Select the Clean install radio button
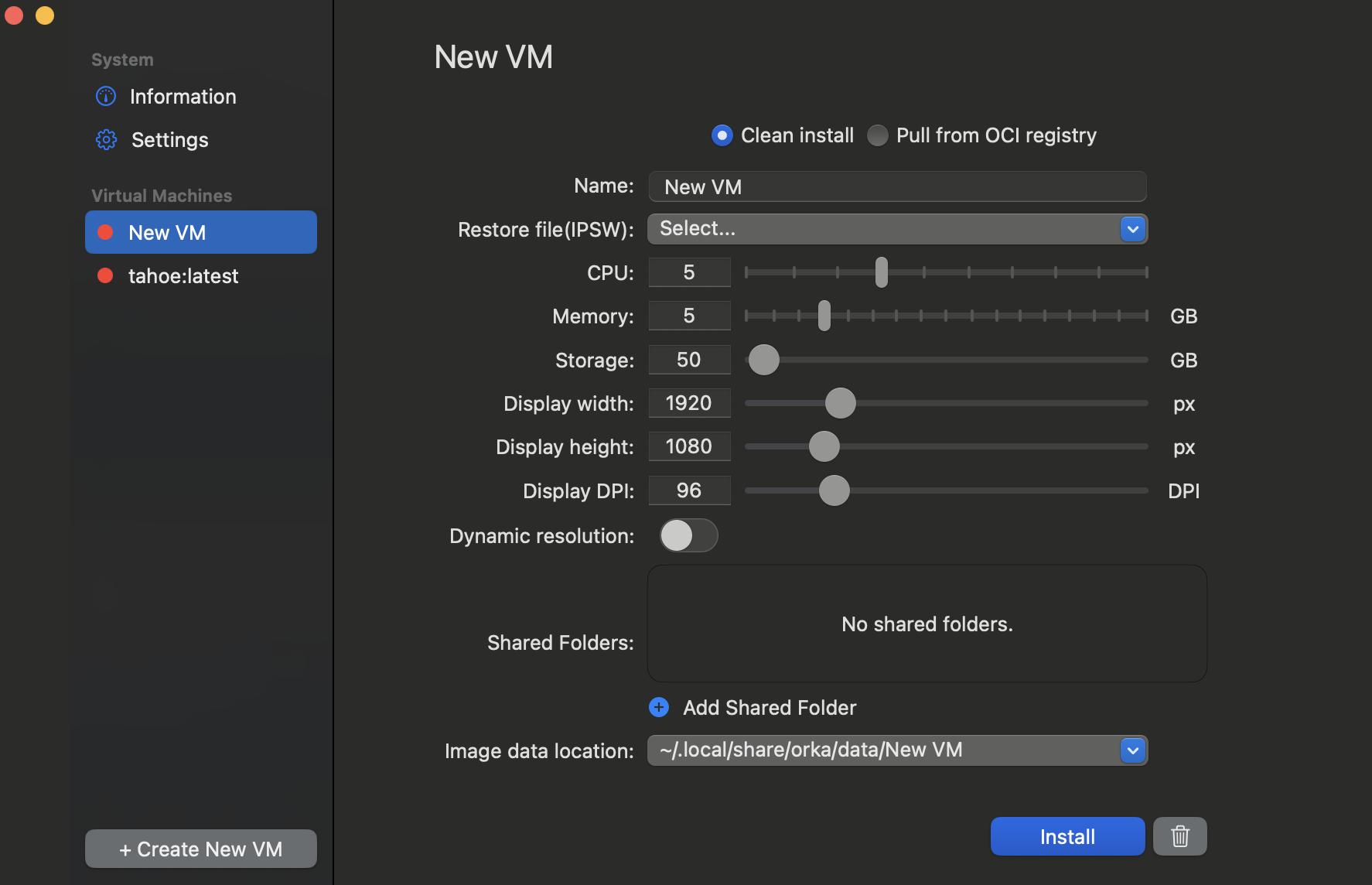The image size is (1372, 885). click(x=722, y=135)
